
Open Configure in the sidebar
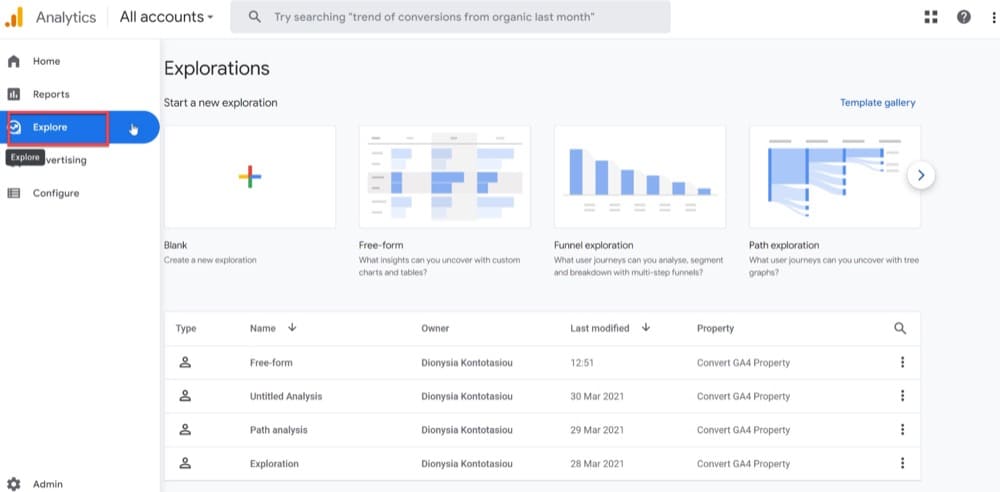pos(80,193)
